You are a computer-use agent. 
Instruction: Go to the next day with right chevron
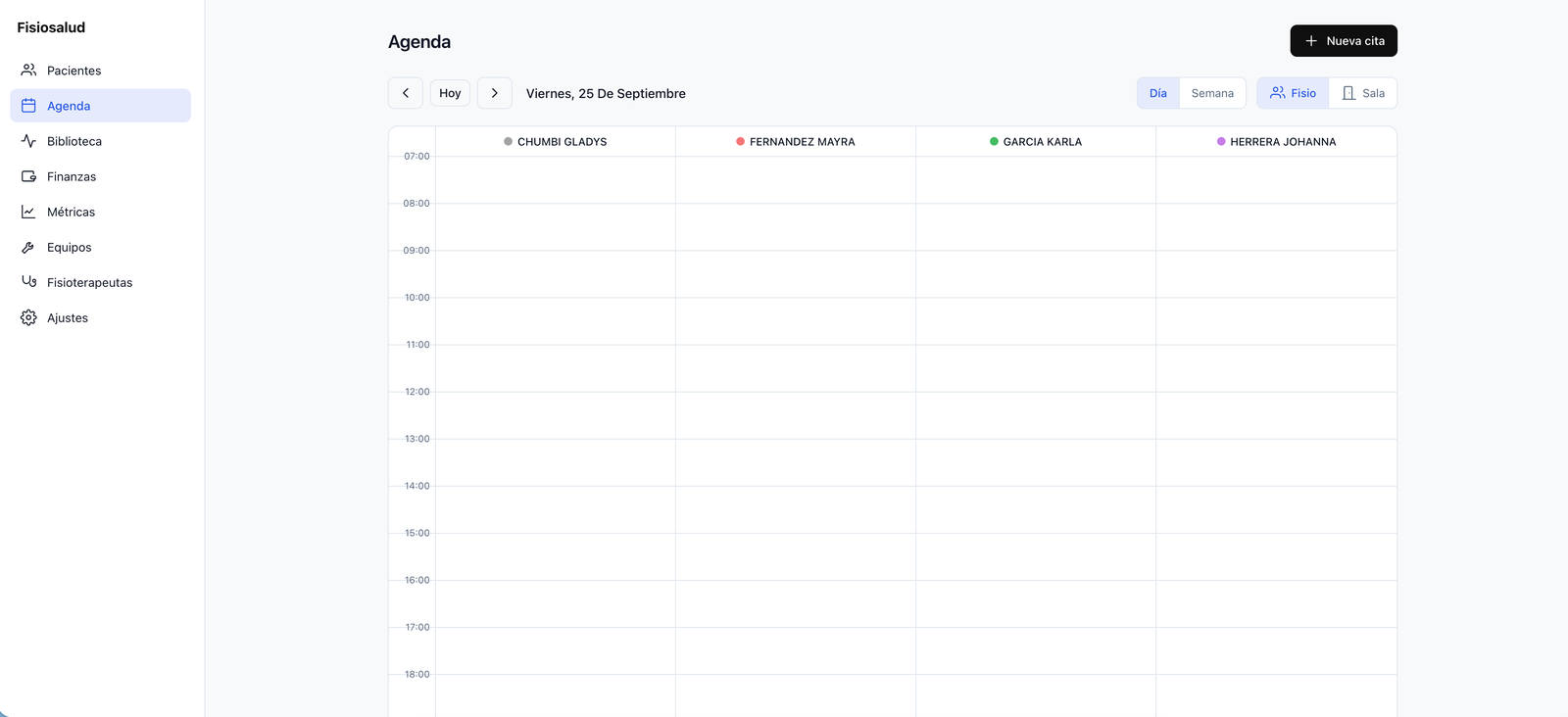pyautogui.click(x=495, y=93)
